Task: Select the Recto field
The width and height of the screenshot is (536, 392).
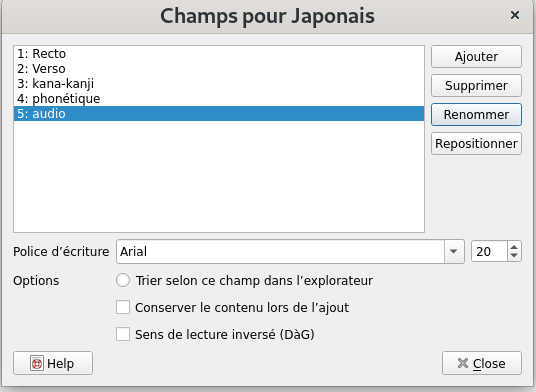Action: coord(219,54)
